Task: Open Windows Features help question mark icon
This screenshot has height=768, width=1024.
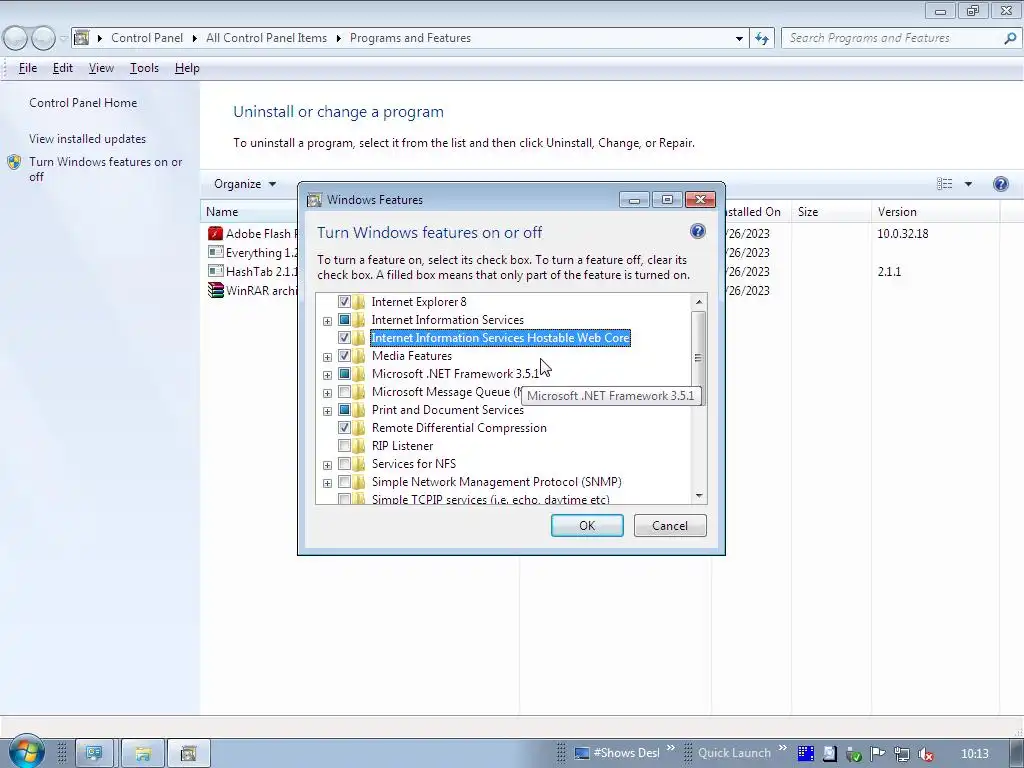Action: (697, 231)
